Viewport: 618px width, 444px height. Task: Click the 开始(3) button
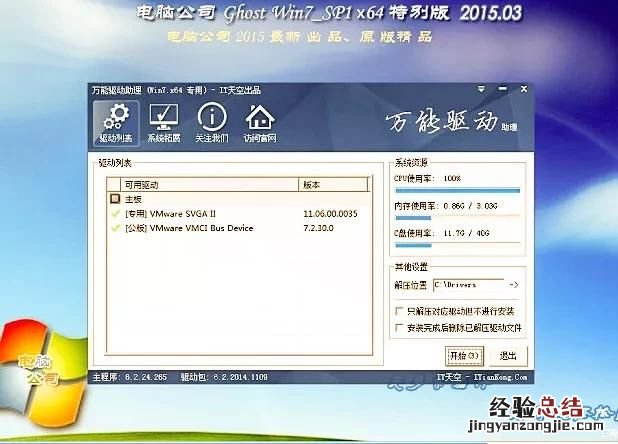[464, 356]
